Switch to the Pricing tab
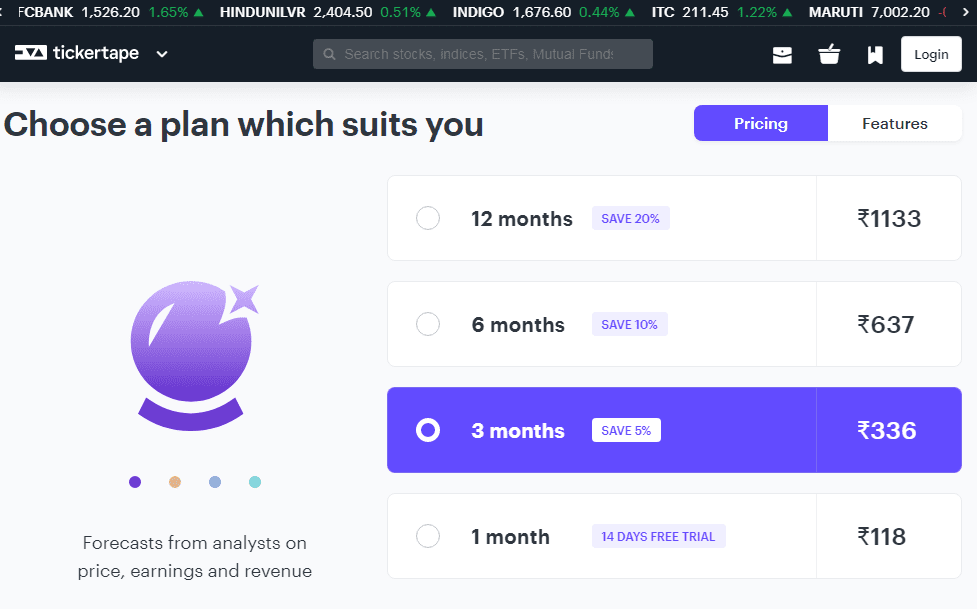 pyautogui.click(x=761, y=123)
